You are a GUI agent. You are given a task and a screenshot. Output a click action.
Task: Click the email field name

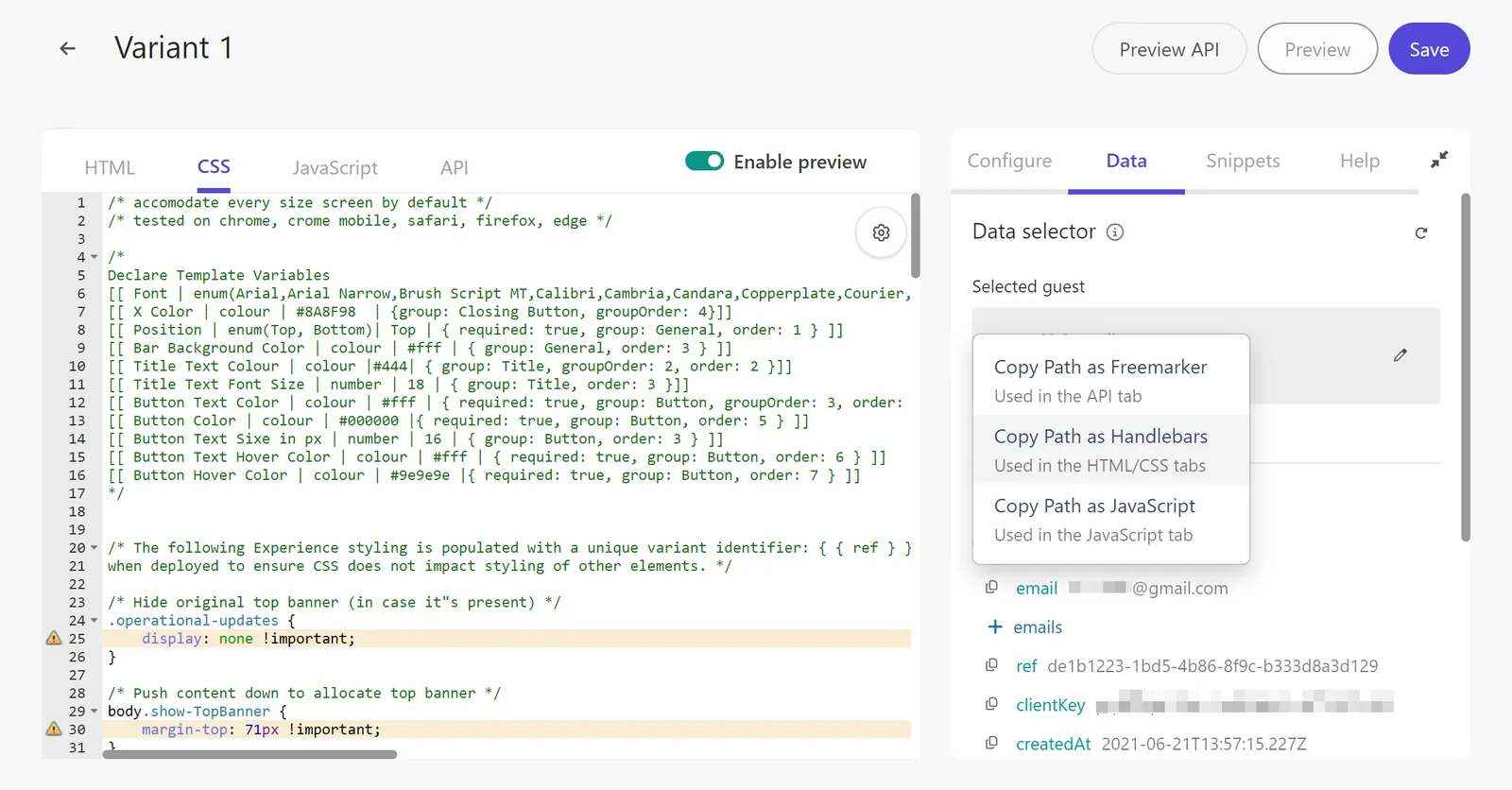1037,588
